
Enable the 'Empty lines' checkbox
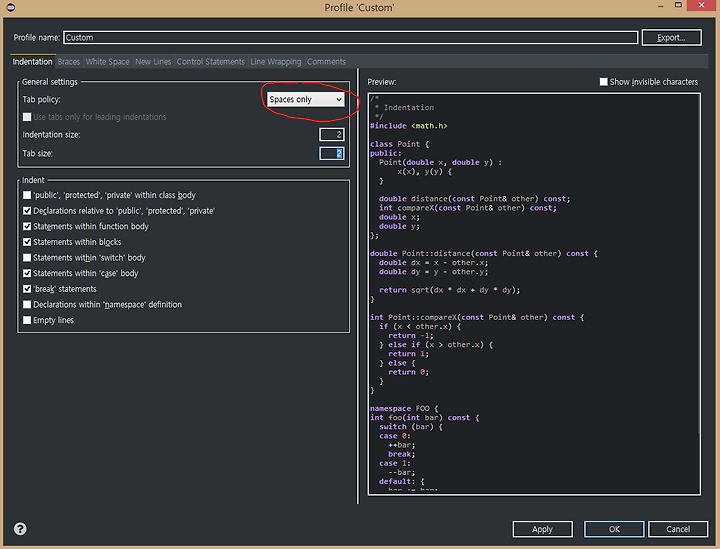(27, 320)
